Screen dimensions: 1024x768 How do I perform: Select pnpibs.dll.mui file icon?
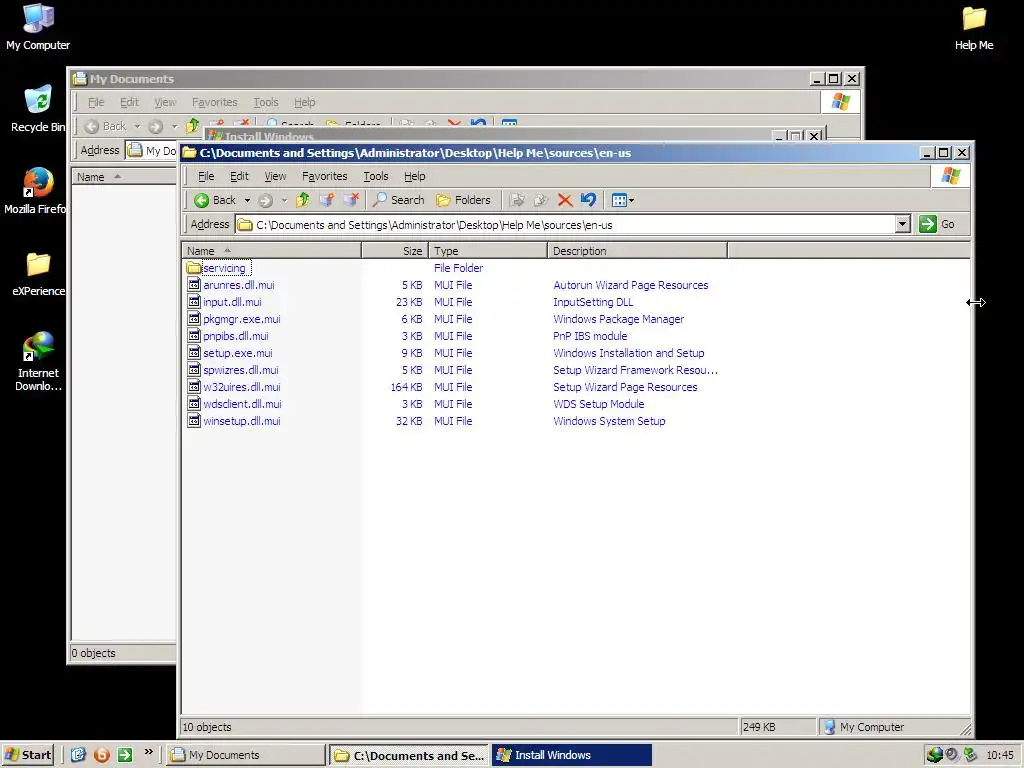pos(194,336)
